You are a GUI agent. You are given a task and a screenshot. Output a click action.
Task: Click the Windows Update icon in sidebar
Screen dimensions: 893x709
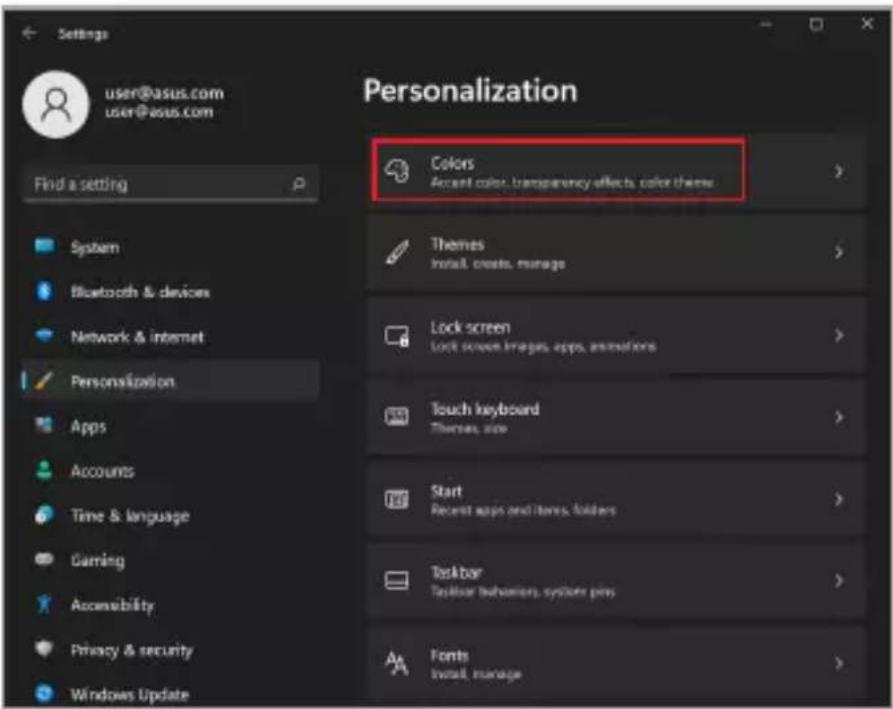[x=44, y=693]
